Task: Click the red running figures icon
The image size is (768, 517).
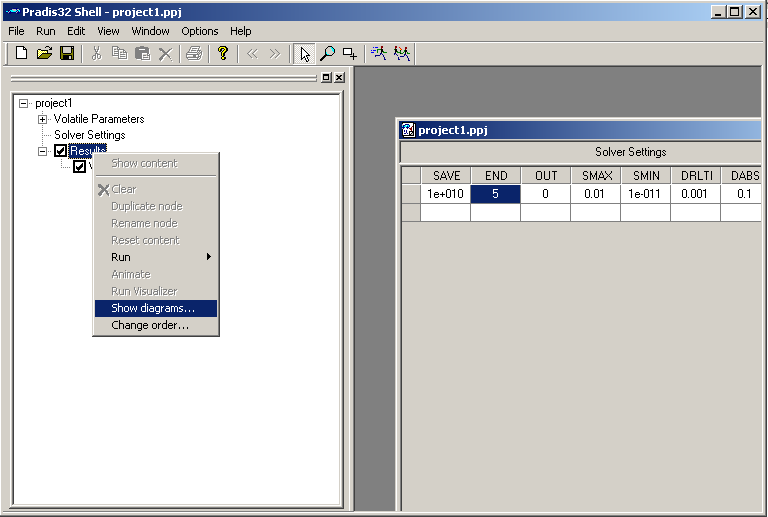Action: pyautogui.click(x=401, y=53)
